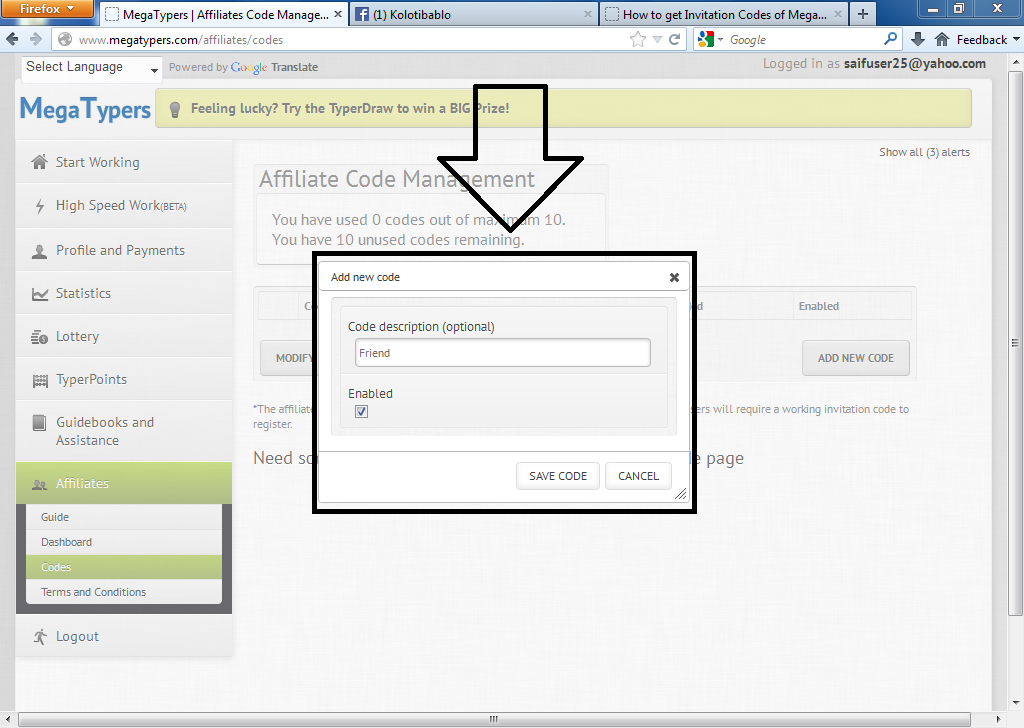The image size is (1024, 728).
Task: Click the MegaTypers logo
Action: pyautogui.click(x=86, y=108)
